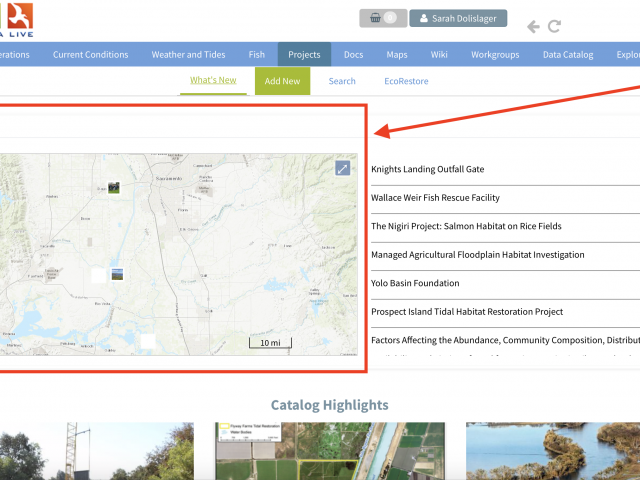The image size is (640, 480).
Task: Open the aerial farm map catalog thumbnail
Action: pyautogui.click(x=330, y=451)
